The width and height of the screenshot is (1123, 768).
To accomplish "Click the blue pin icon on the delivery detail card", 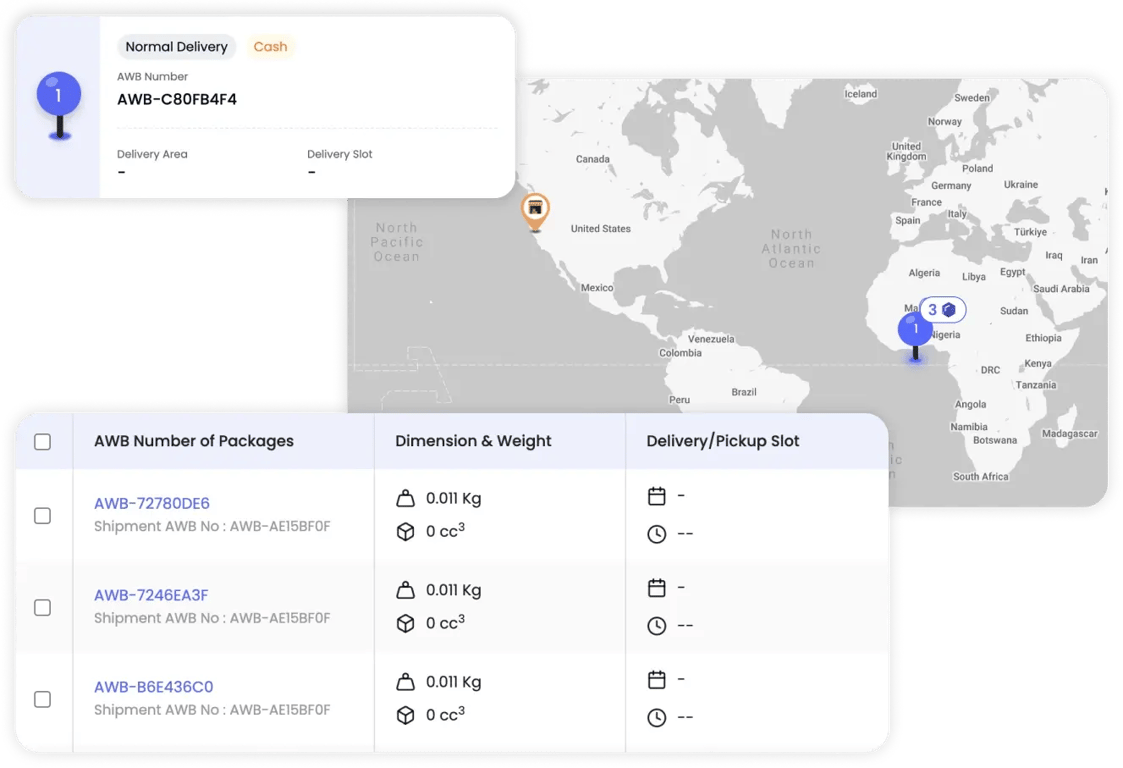I will coord(57,93).
